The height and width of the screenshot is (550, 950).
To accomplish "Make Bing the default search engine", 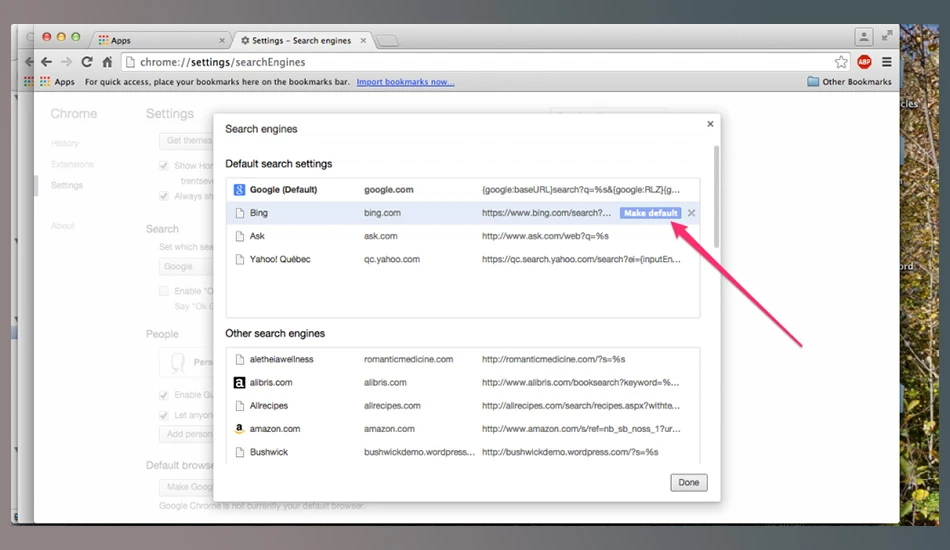I will tap(650, 213).
